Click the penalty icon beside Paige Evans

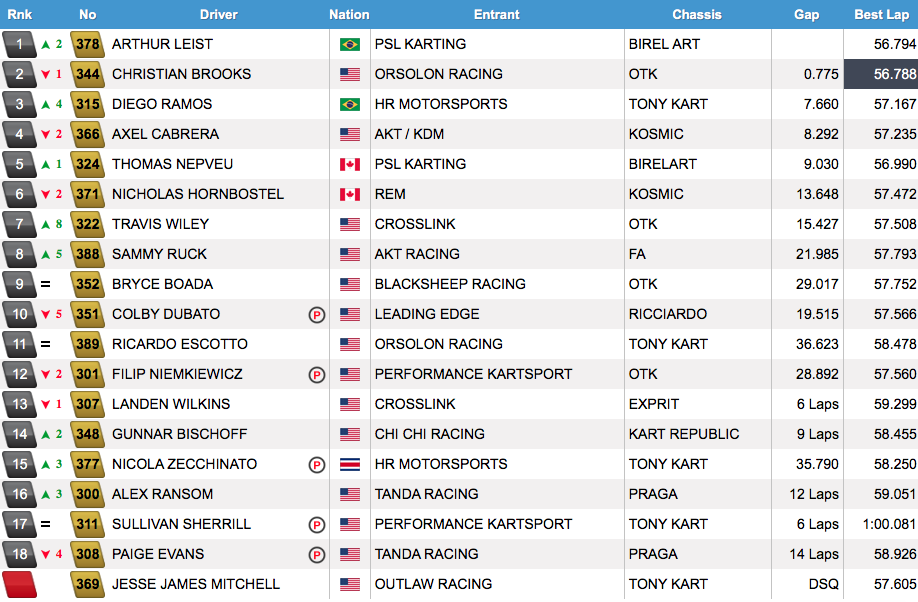(x=317, y=555)
